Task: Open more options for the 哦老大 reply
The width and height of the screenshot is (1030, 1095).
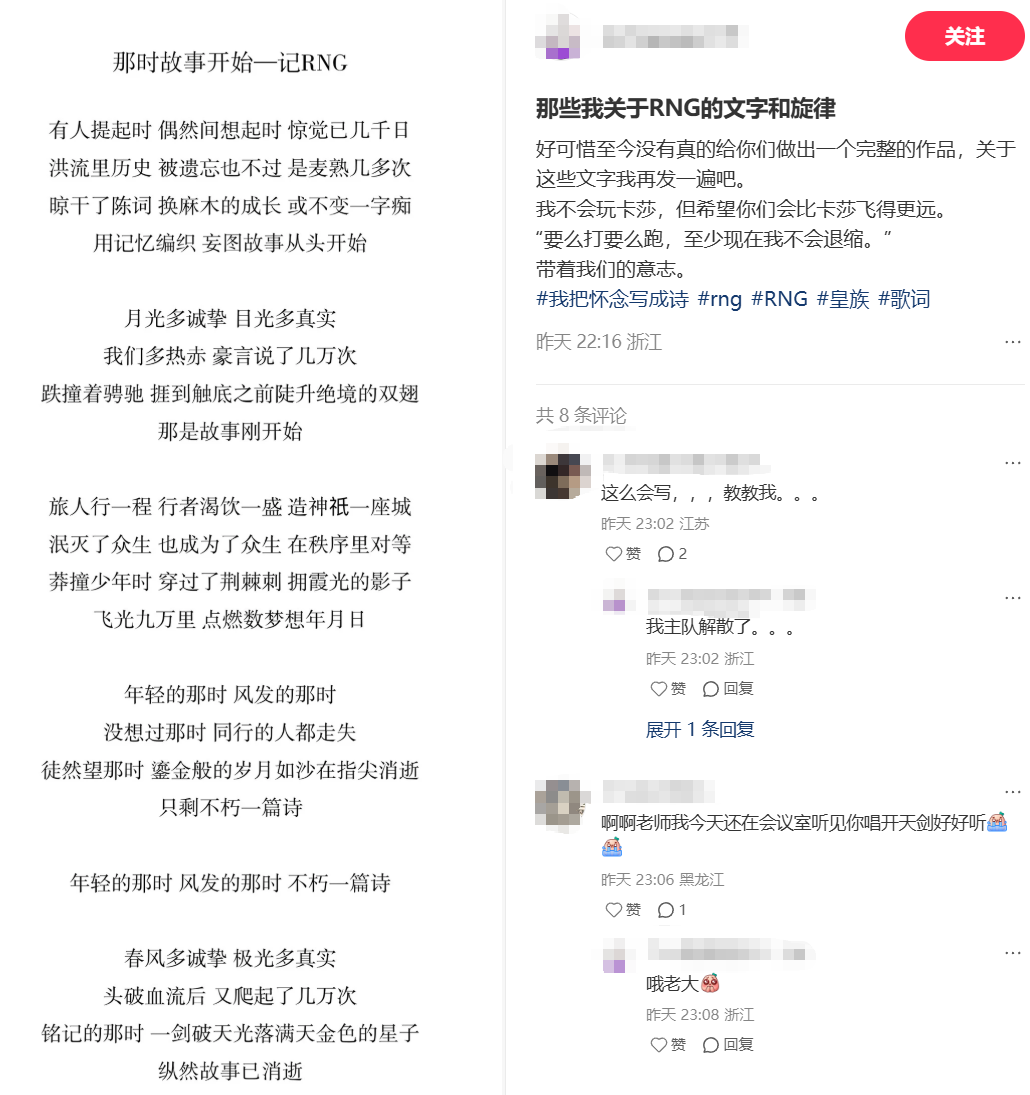Action: pyautogui.click(x=1013, y=953)
